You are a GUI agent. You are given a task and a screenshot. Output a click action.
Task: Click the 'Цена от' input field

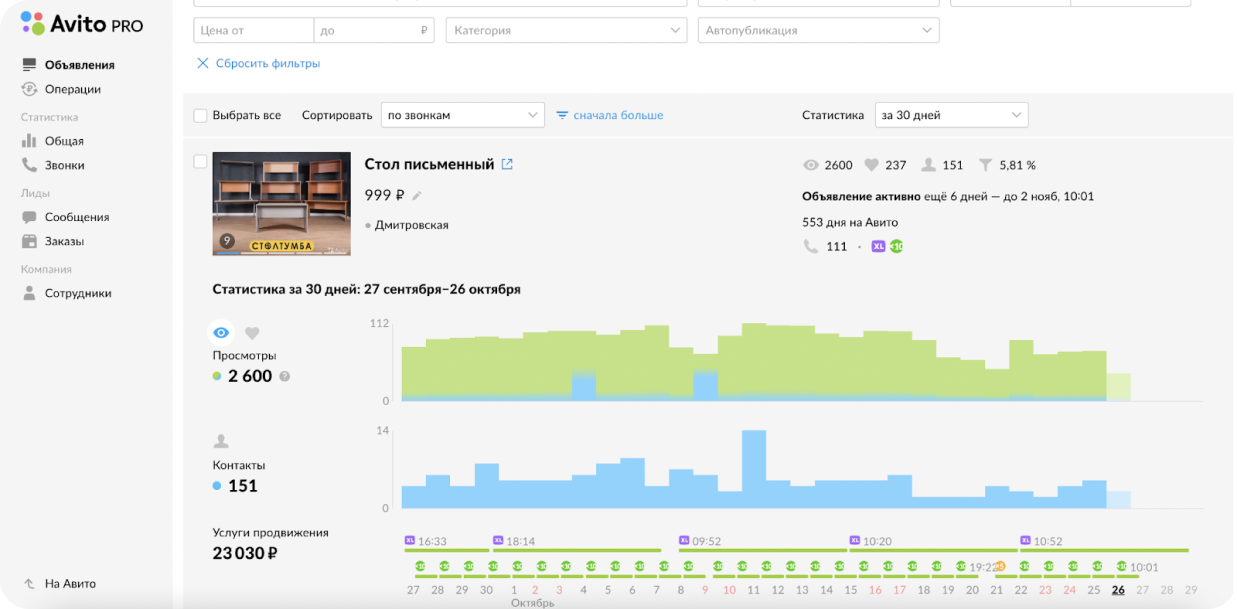click(253, 30)
